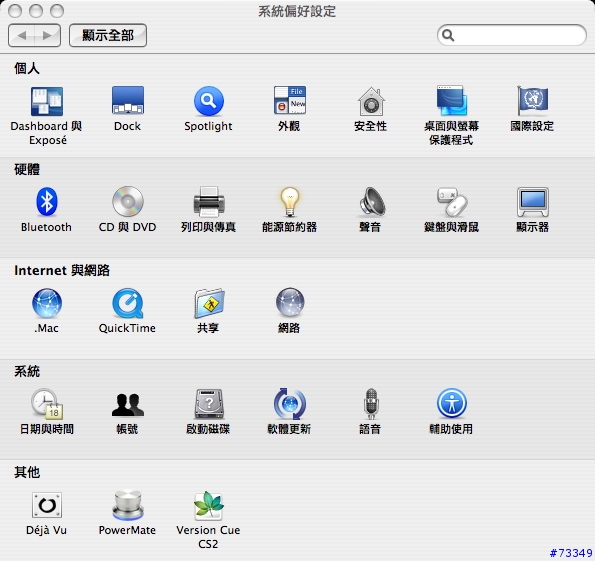Open the 安全性 security pane
This screenshot has height=561, width=595.
(x=371, y=101)
